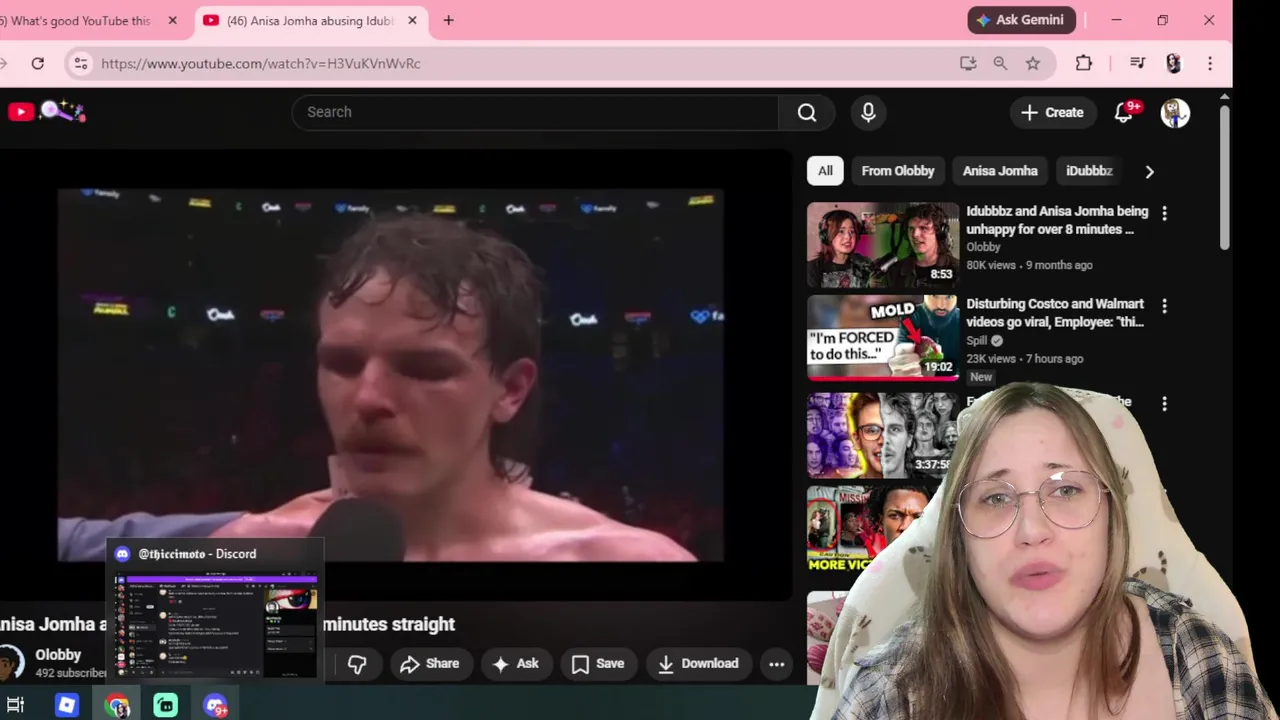Open options for Idubbbz and Anisa video
This screenshot has width=1280, height=720.
1164,213
